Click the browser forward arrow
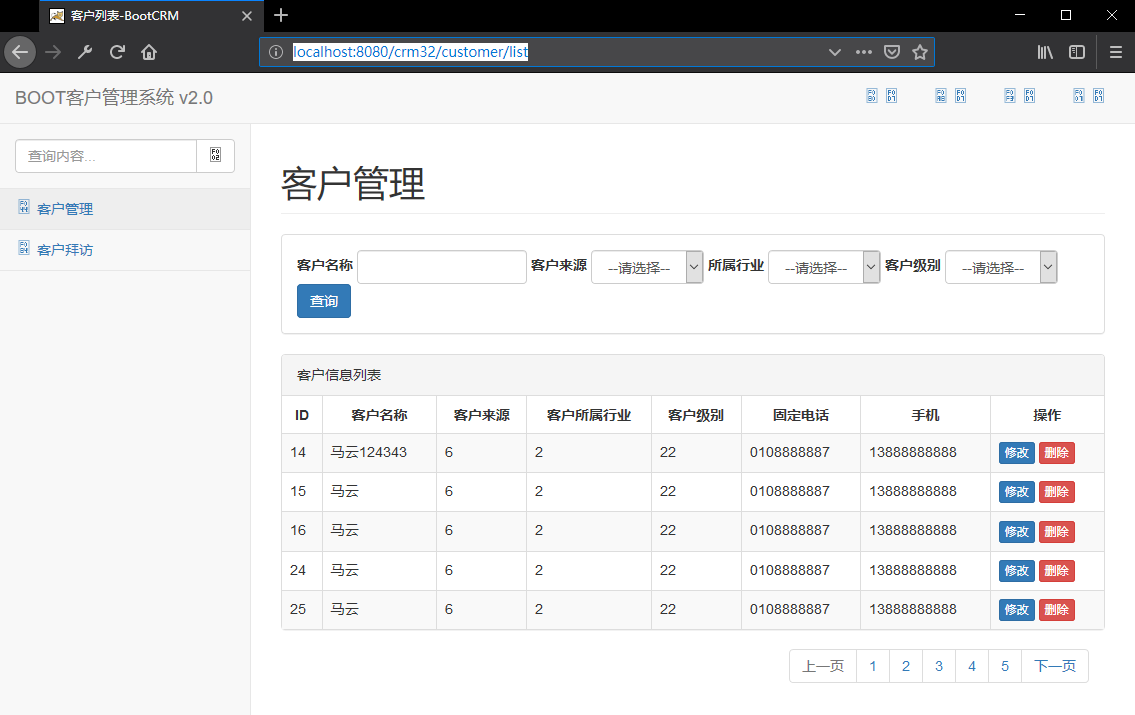The image size is (1135, 715). [x=53, y=52]
